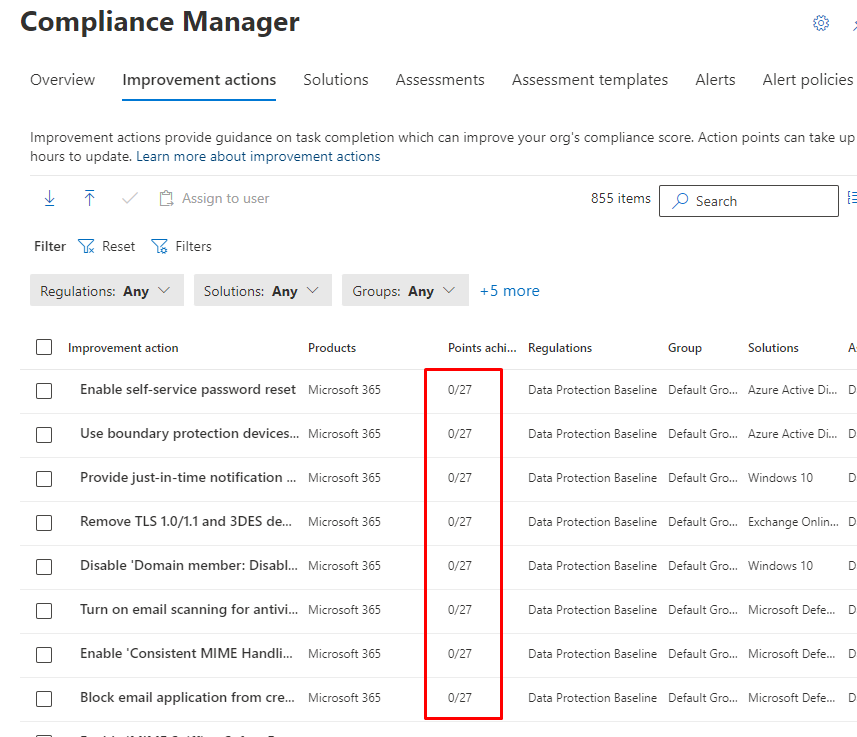Image resolution: width=857 pixels, height=737 pixels.
Task: Open the Assessment templates tab
Action: click(589, 80)
